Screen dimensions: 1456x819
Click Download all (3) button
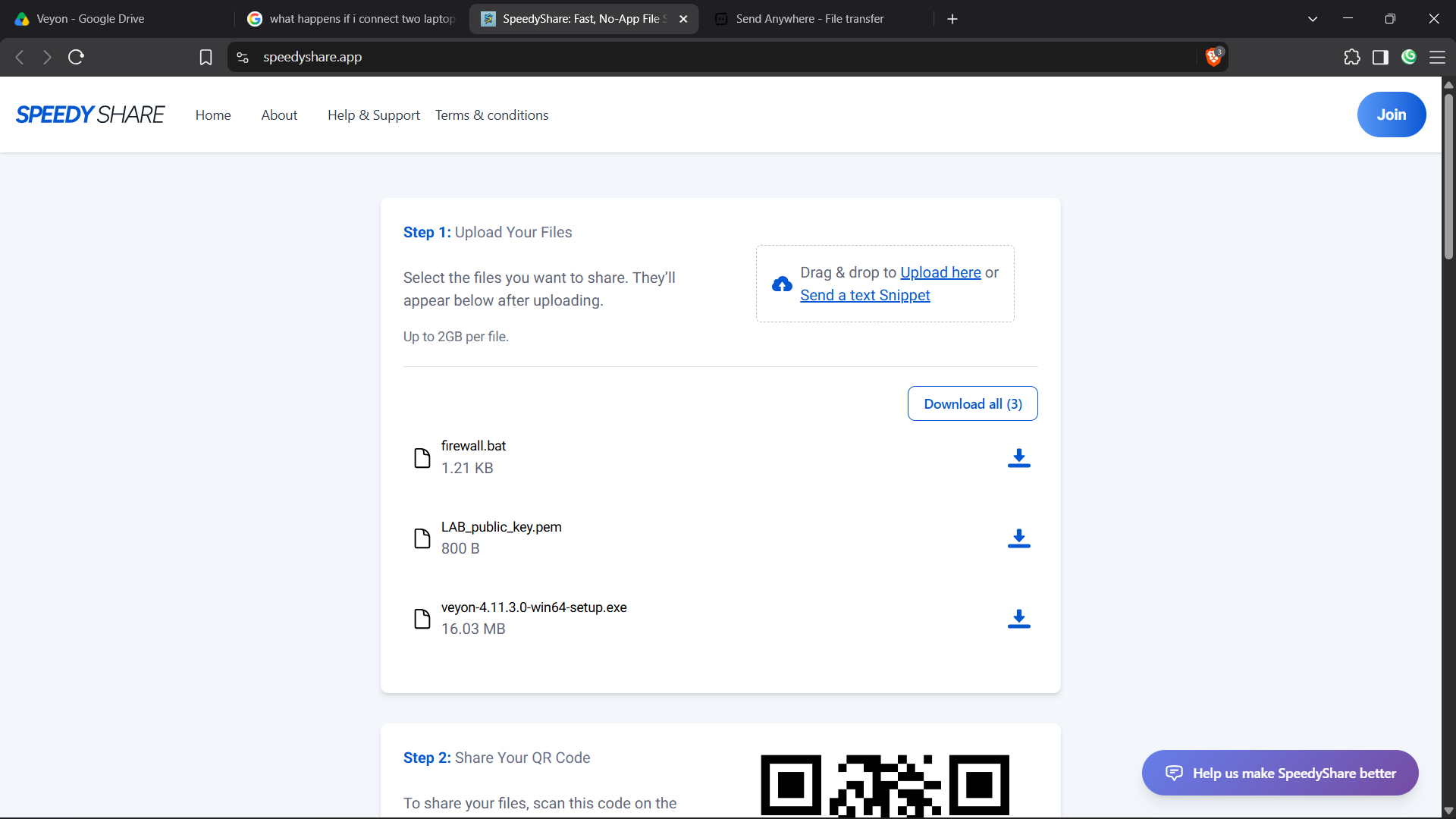pos(973,404)
